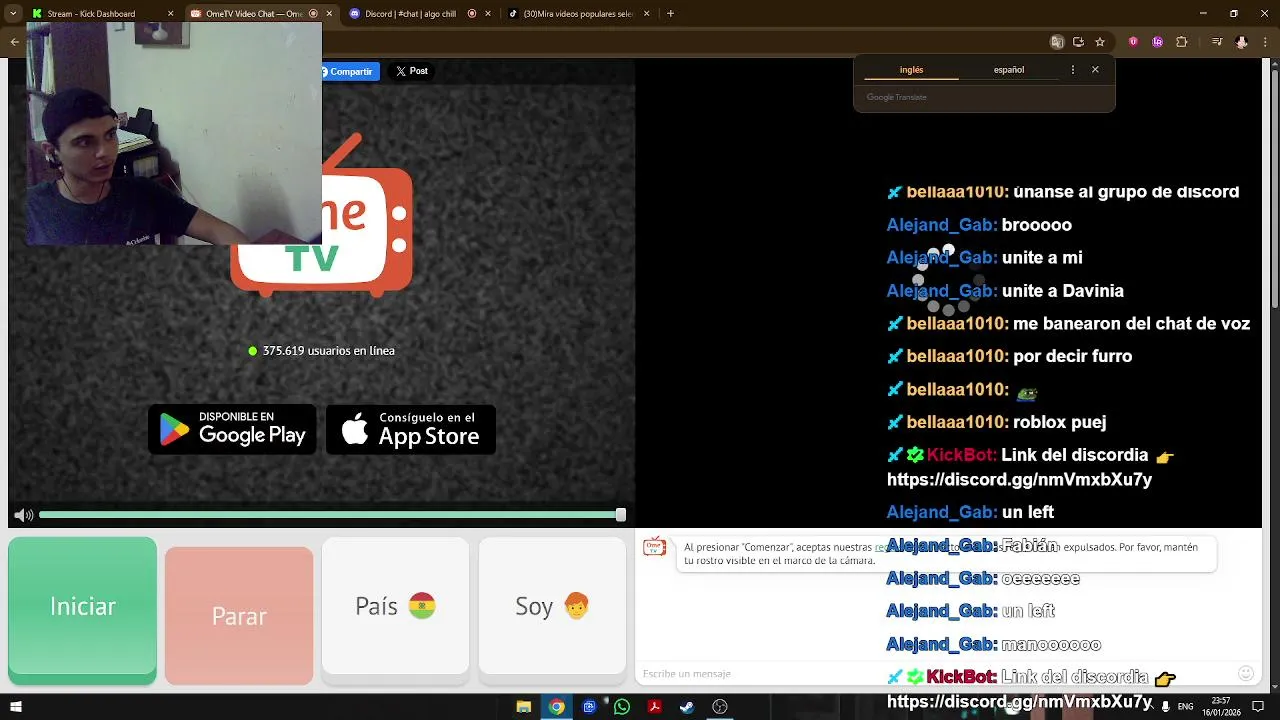This screenshot has width=1280, height=720.
Task: Open OBS Studio from the taskbar
Action: [x=719, y=707]
